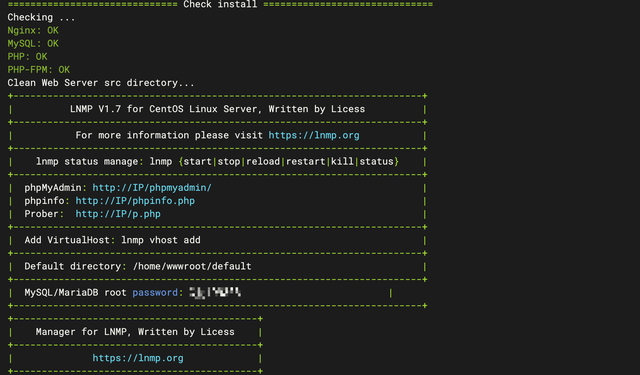Click the 'LNMP V1.7 for CentOS' title line
The image size is (640, 375).
[217, 109]
